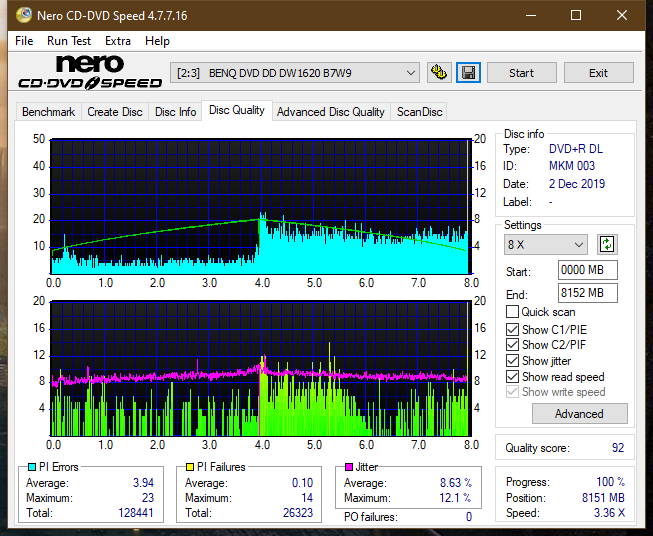Uncheck Show C1/PIE

(x=512, y=329)
